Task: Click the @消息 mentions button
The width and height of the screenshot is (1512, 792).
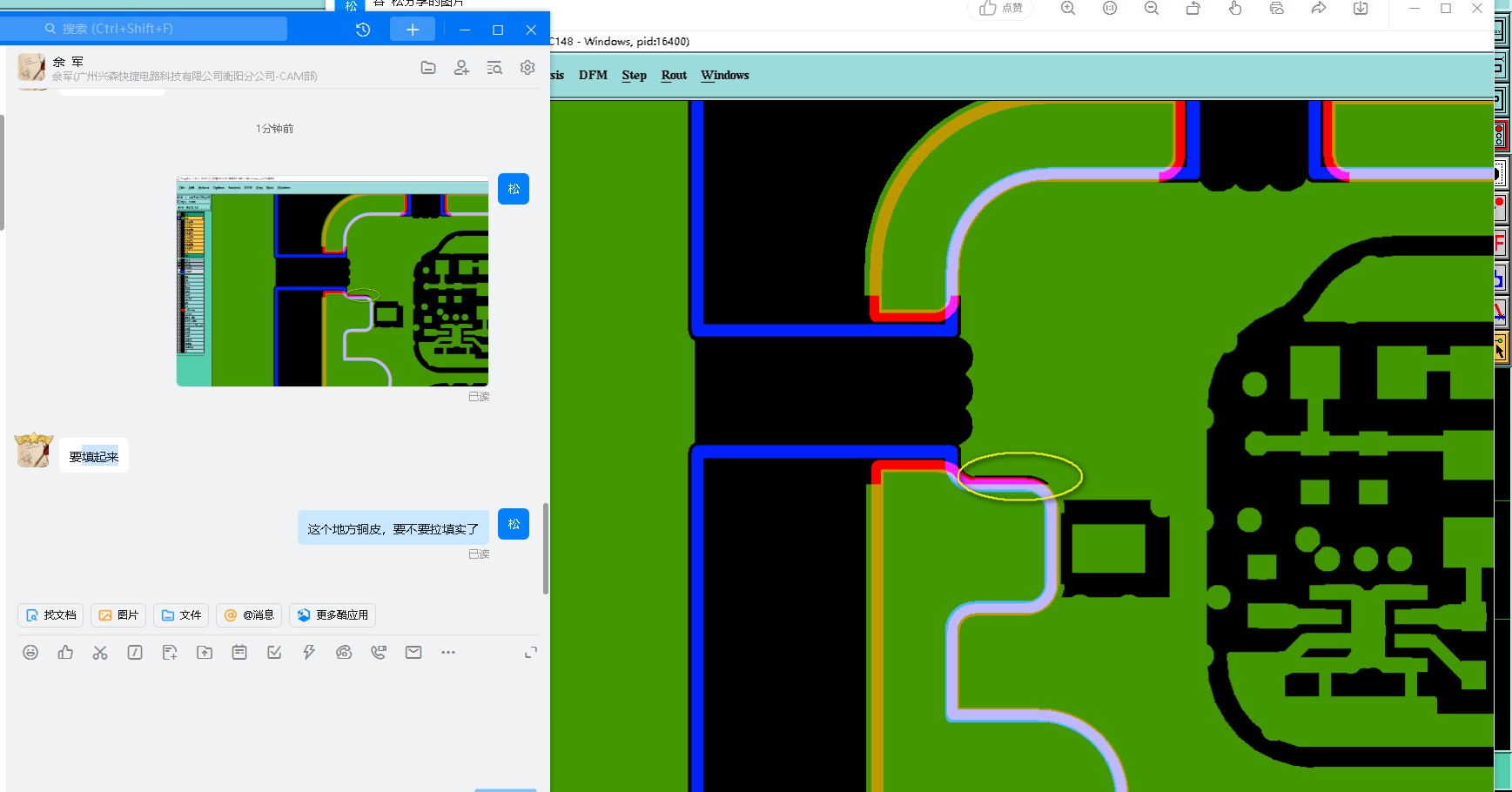Action: point(249,615)
